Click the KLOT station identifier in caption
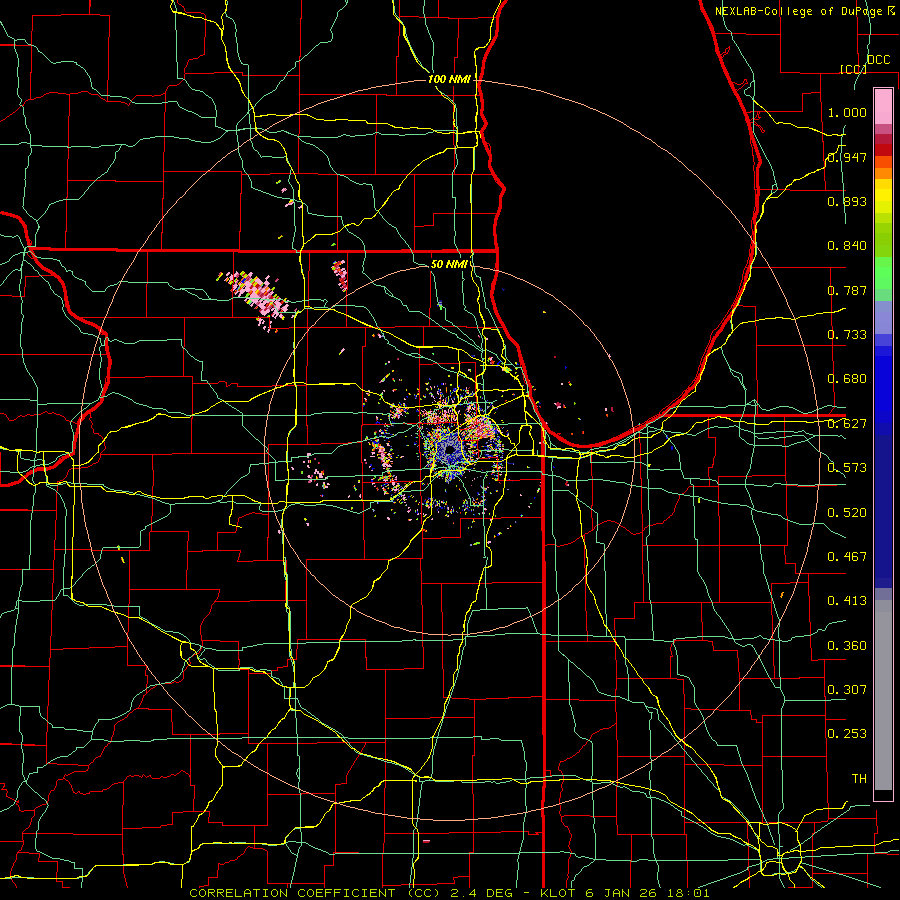900x900 pixels. pyautogui.click(x=558, y=893)
